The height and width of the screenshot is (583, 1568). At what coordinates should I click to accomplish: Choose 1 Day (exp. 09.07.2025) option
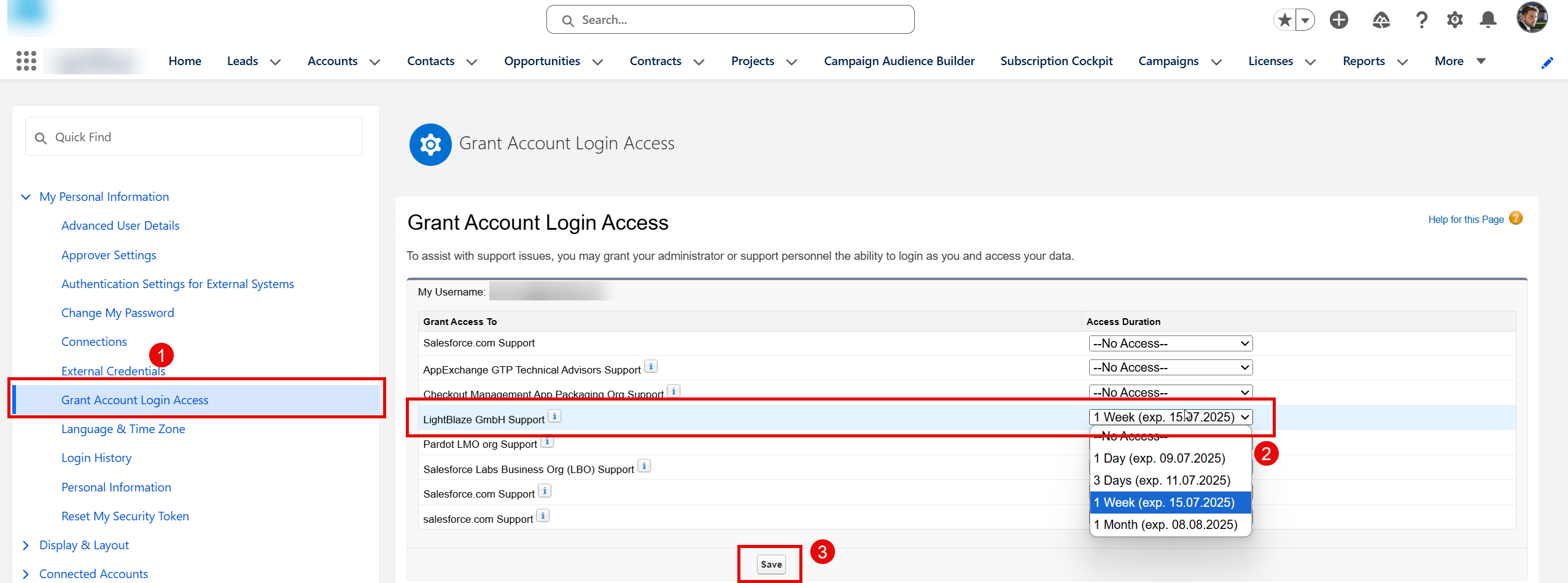click(1170, 458)
